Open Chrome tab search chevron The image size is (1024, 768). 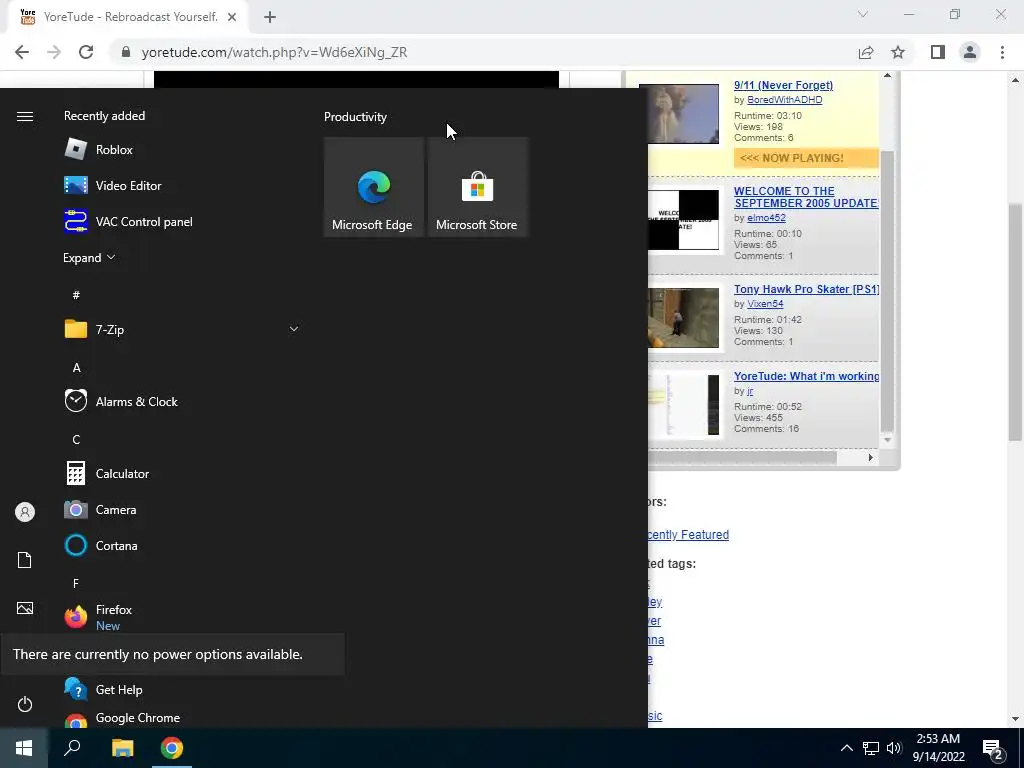click(863, 14)
